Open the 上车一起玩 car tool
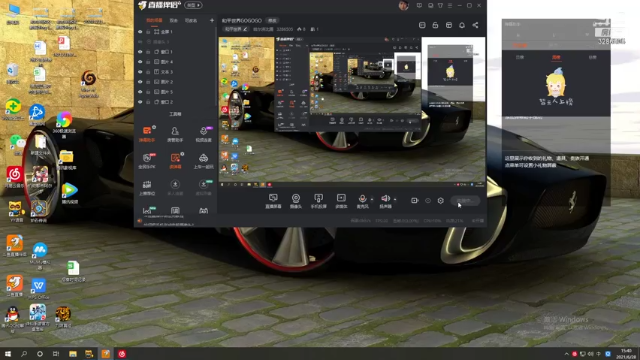 [203, 161]
